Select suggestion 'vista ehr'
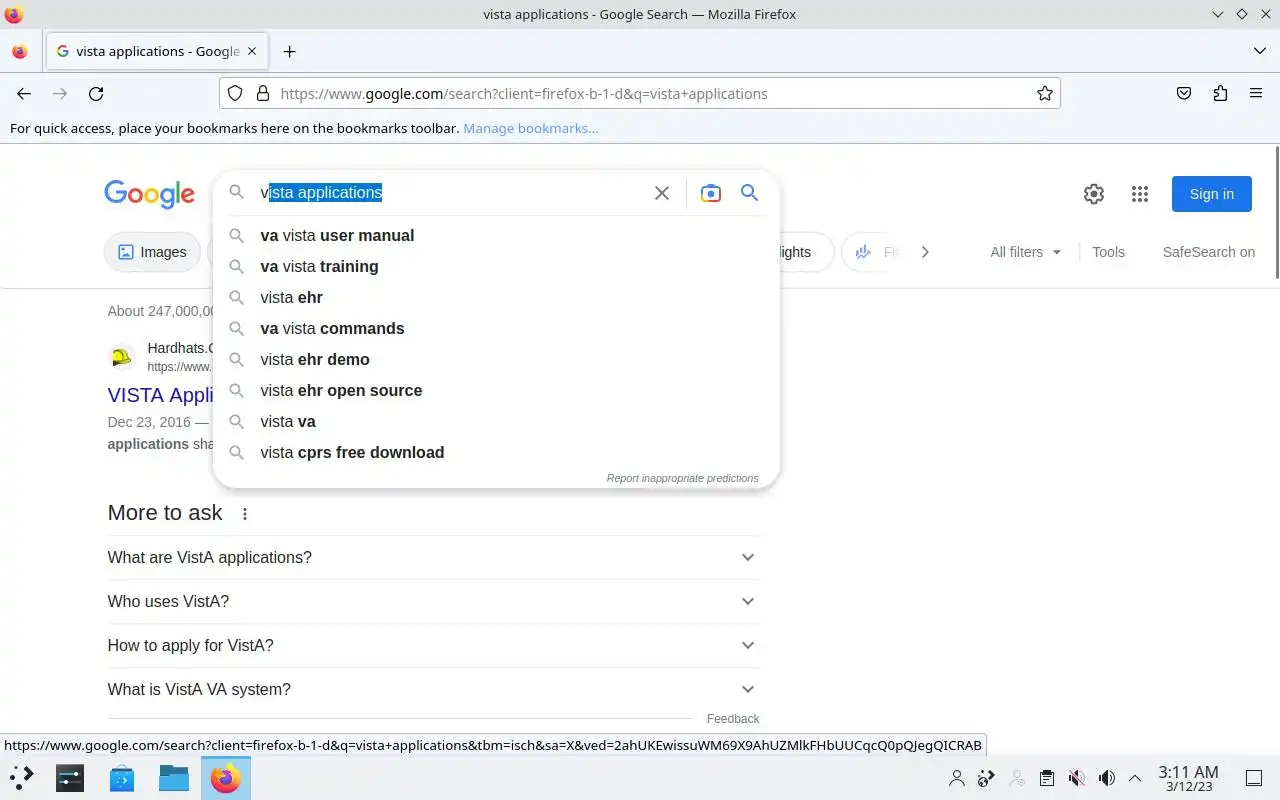This screenshot has height=800, width=1280. pyautogui.click(x=496, y=297)
